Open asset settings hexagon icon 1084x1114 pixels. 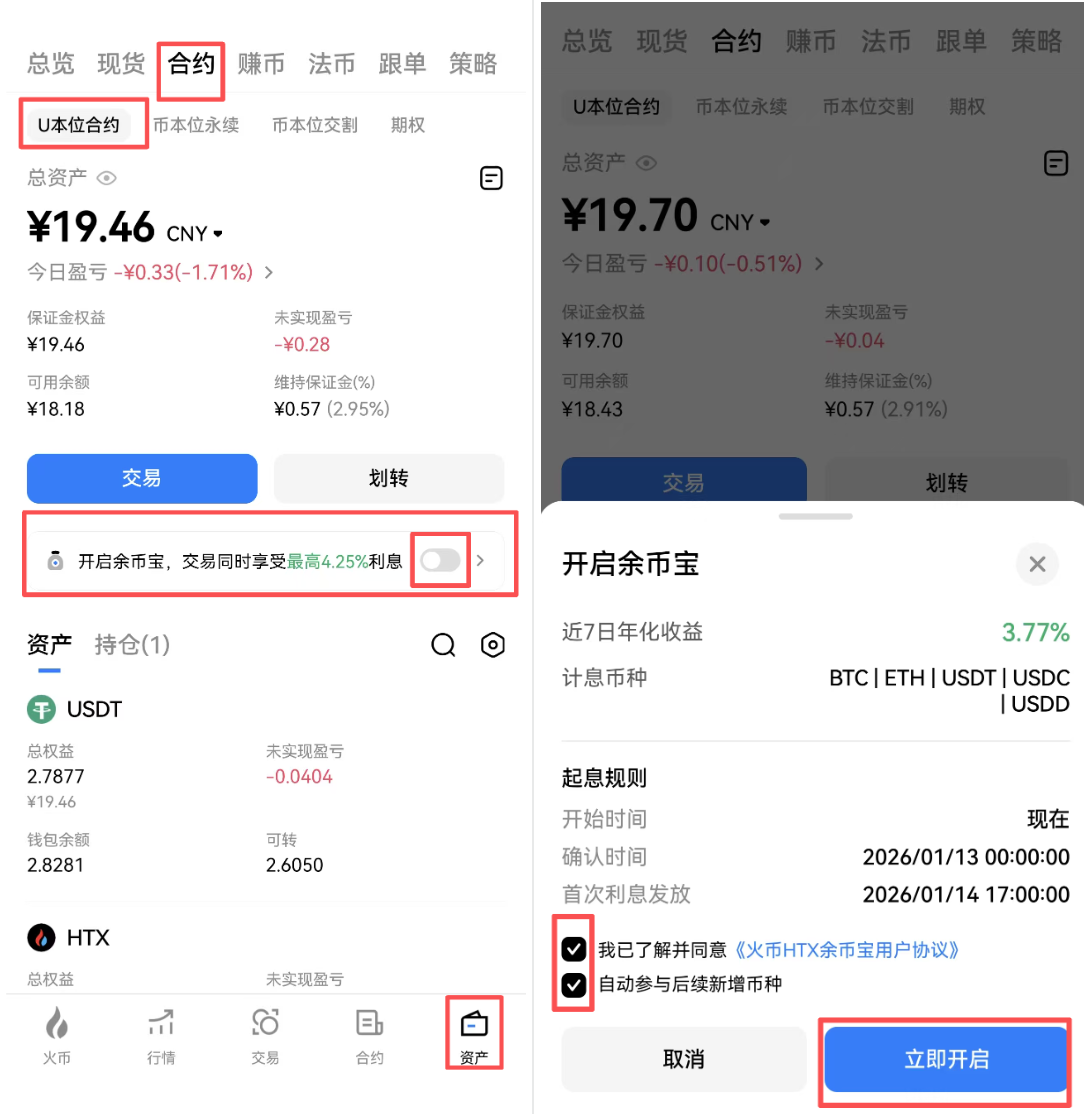pos(492,644)
